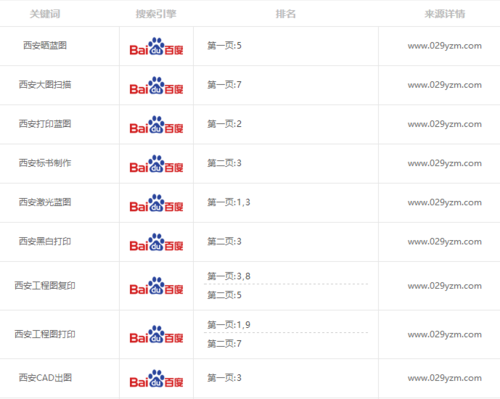This screenshot has height=399, width=500.
Task: Open www.029yzm.com source for 西安工程图打印
Action: (x=445, y=335)
